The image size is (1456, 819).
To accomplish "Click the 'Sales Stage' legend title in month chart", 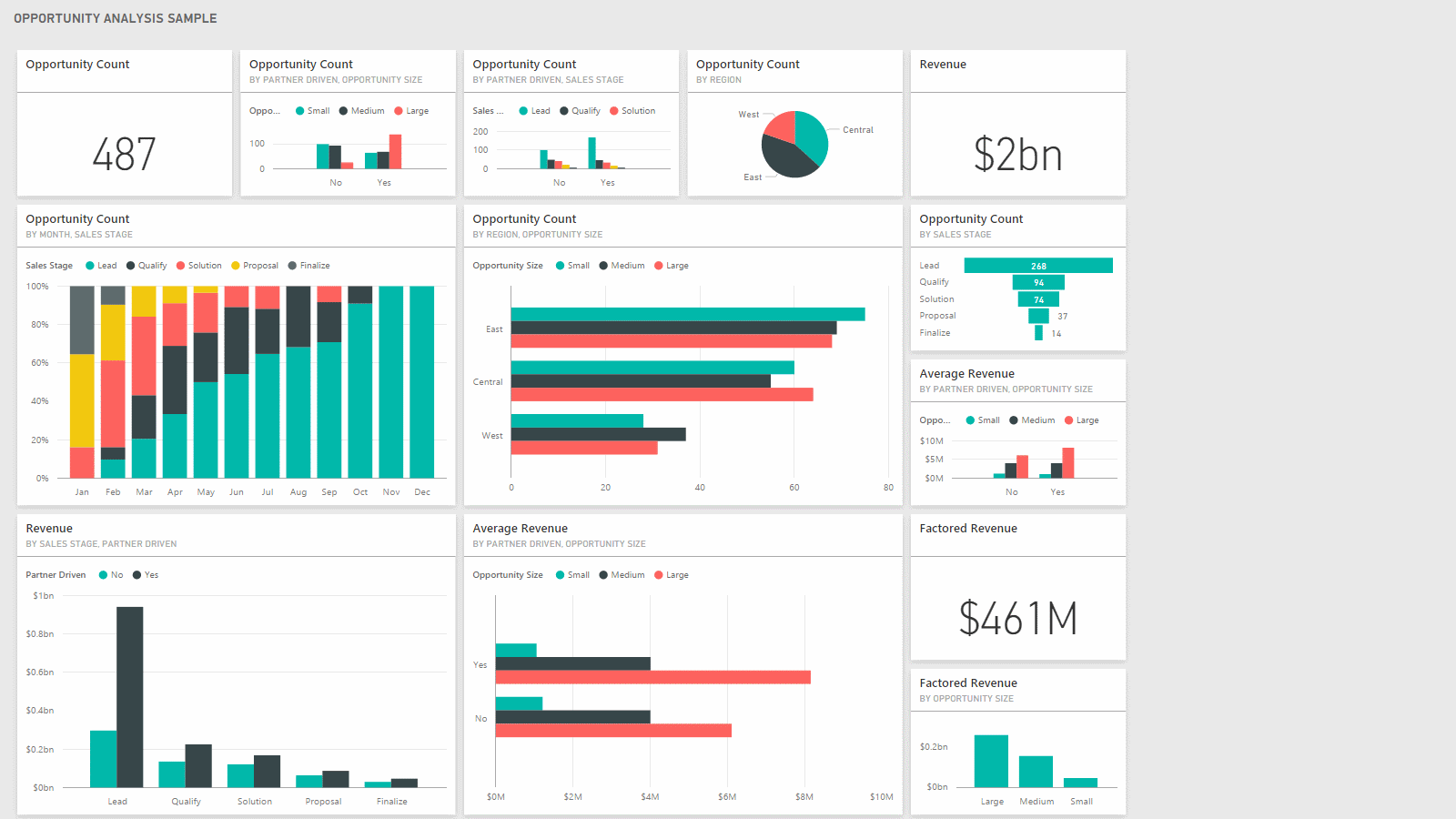I will [x=49, y=266].
